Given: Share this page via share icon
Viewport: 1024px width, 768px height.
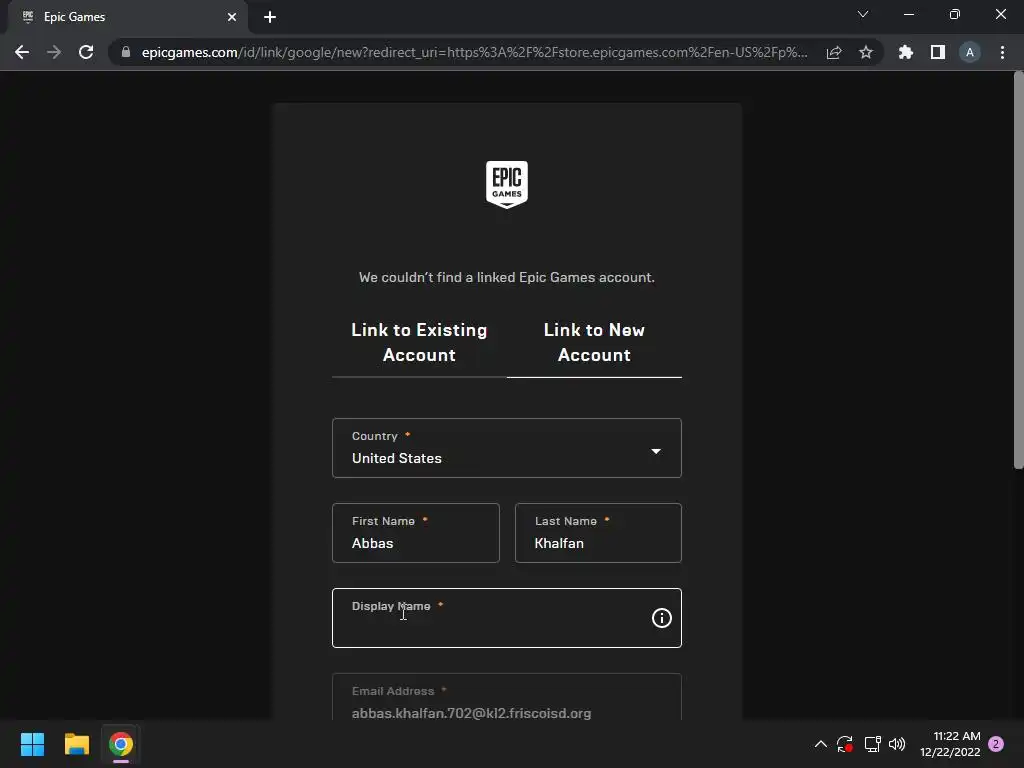Looking at the screenshot, I should tap(834, 53).
